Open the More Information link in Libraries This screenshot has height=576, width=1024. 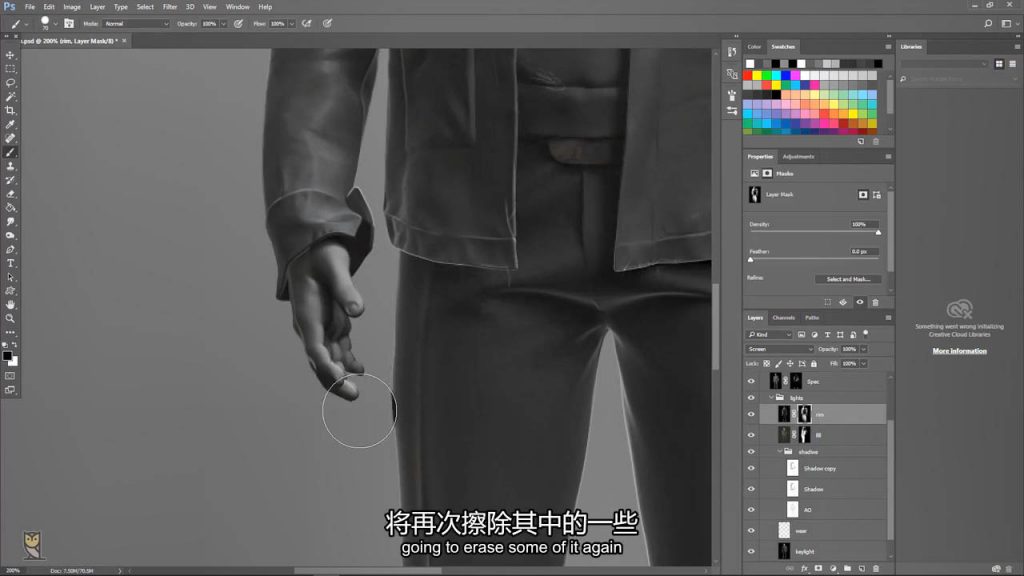click(x=959, y=351)
